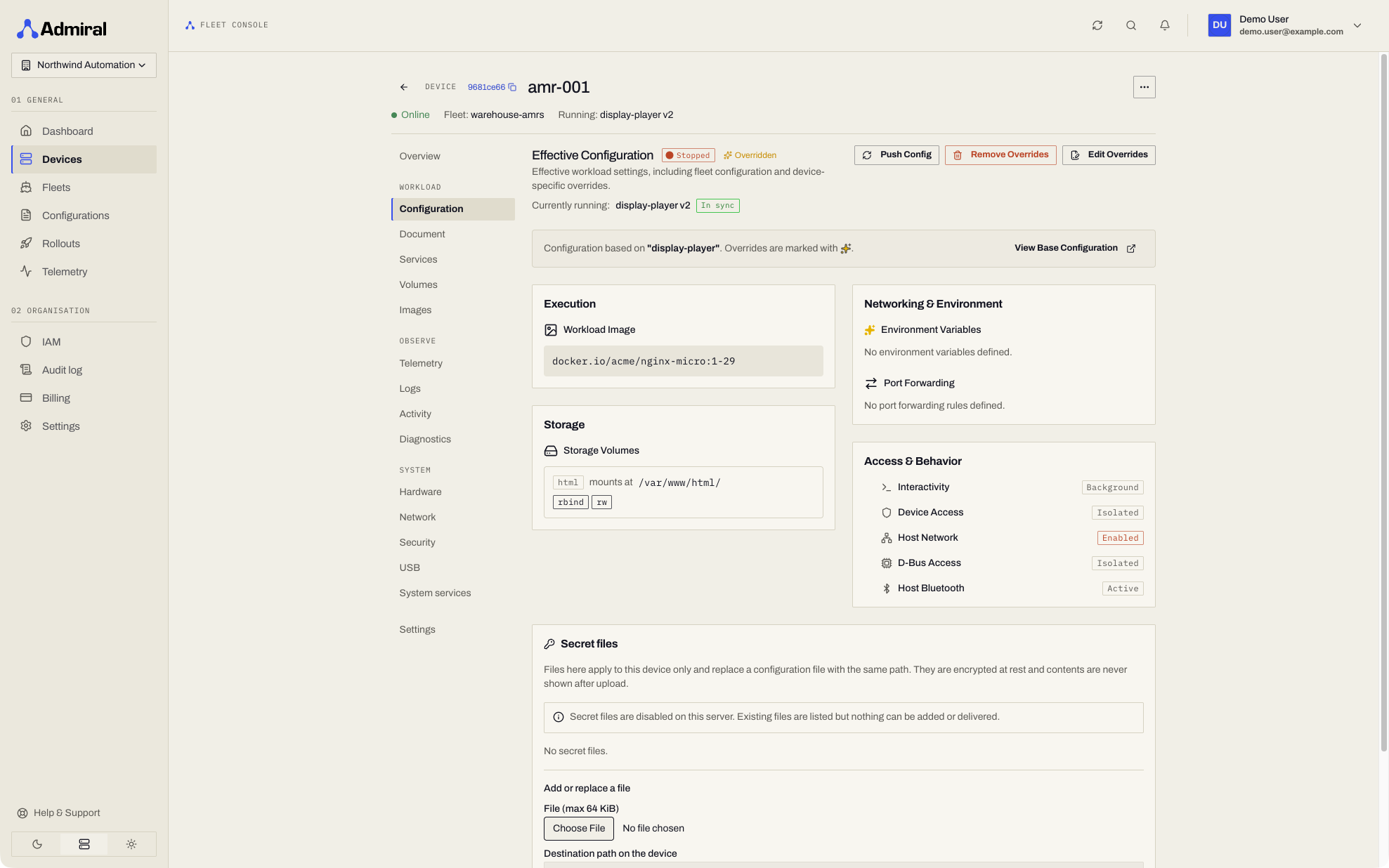This screenshot has width=1389, height=868.
Task: Open Images tab
Action: tap(453, 310)
